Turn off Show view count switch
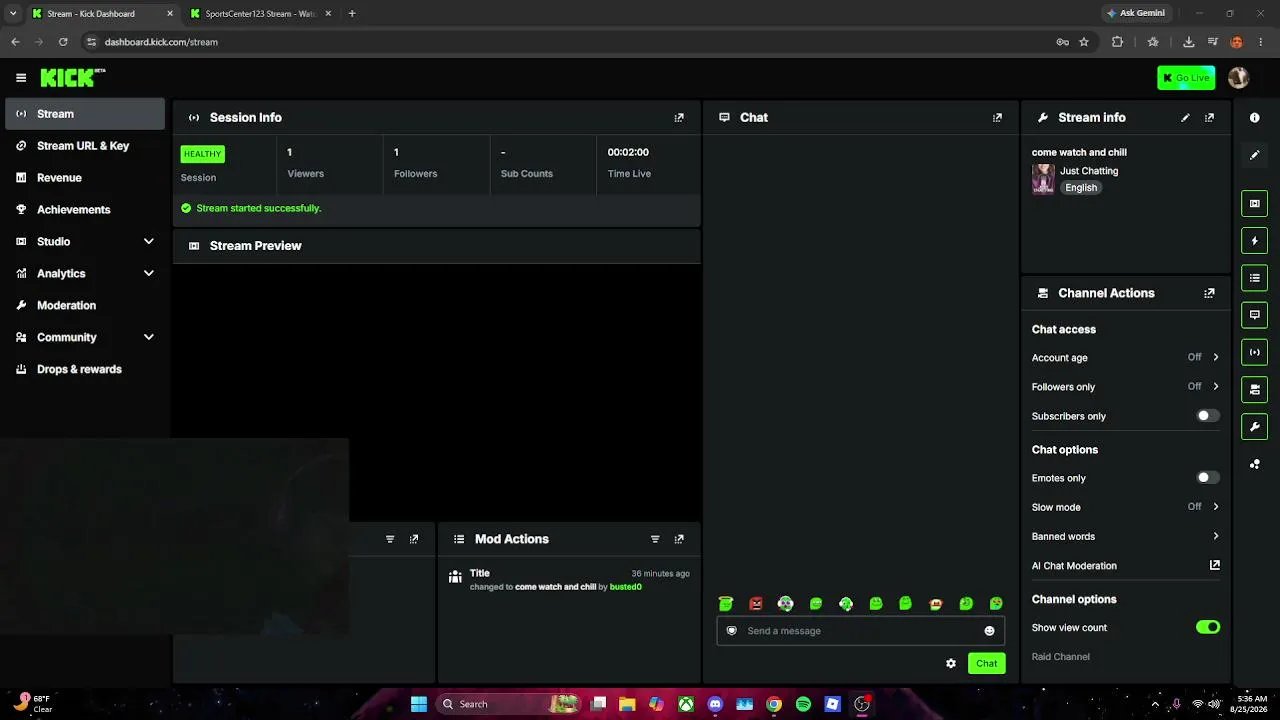 (x=1208, y=627)
